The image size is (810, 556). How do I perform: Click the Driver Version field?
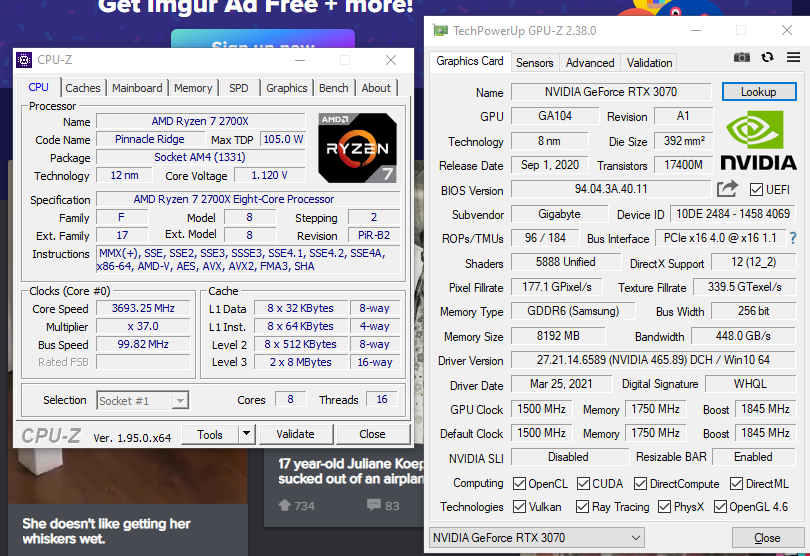tap(653, 360)
